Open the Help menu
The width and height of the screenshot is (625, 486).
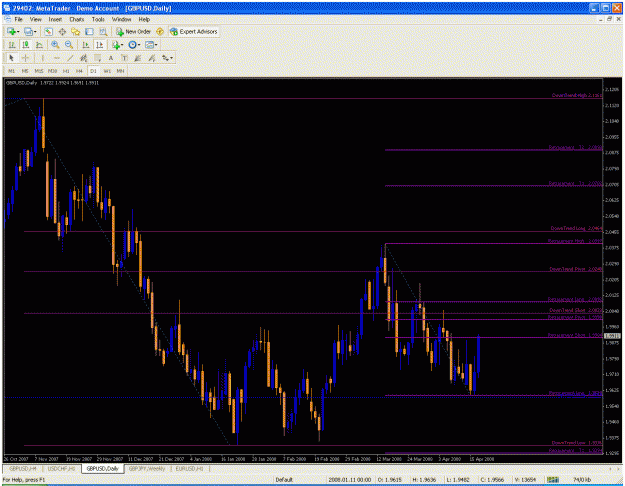[144, 19]
